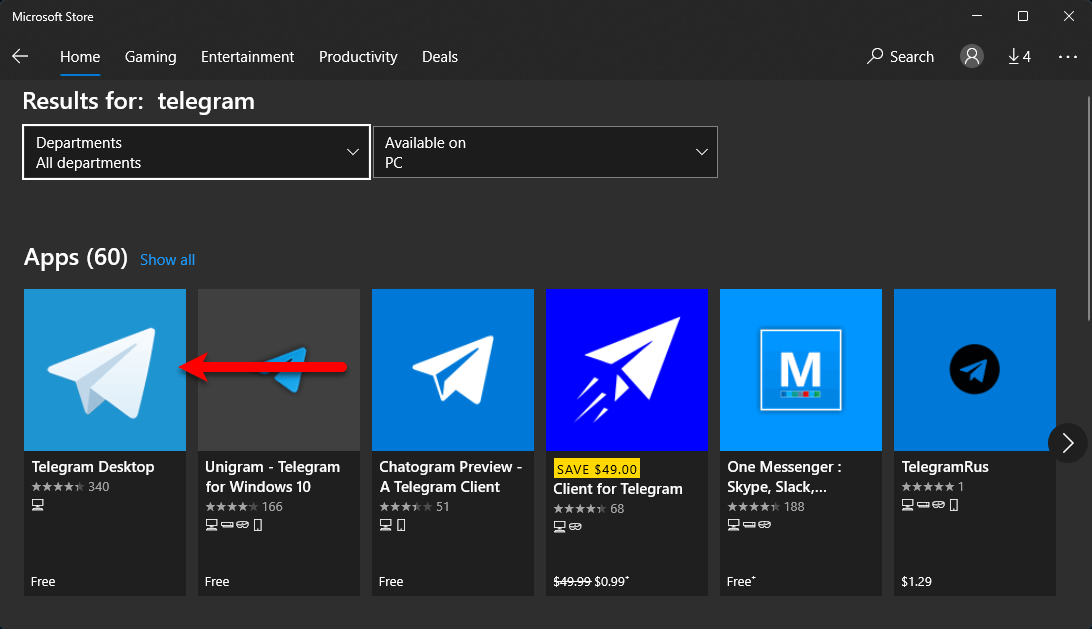
Task: Click the Client for Telegram 68 rating
Action: pyautogui.click(x=617, y=508)
